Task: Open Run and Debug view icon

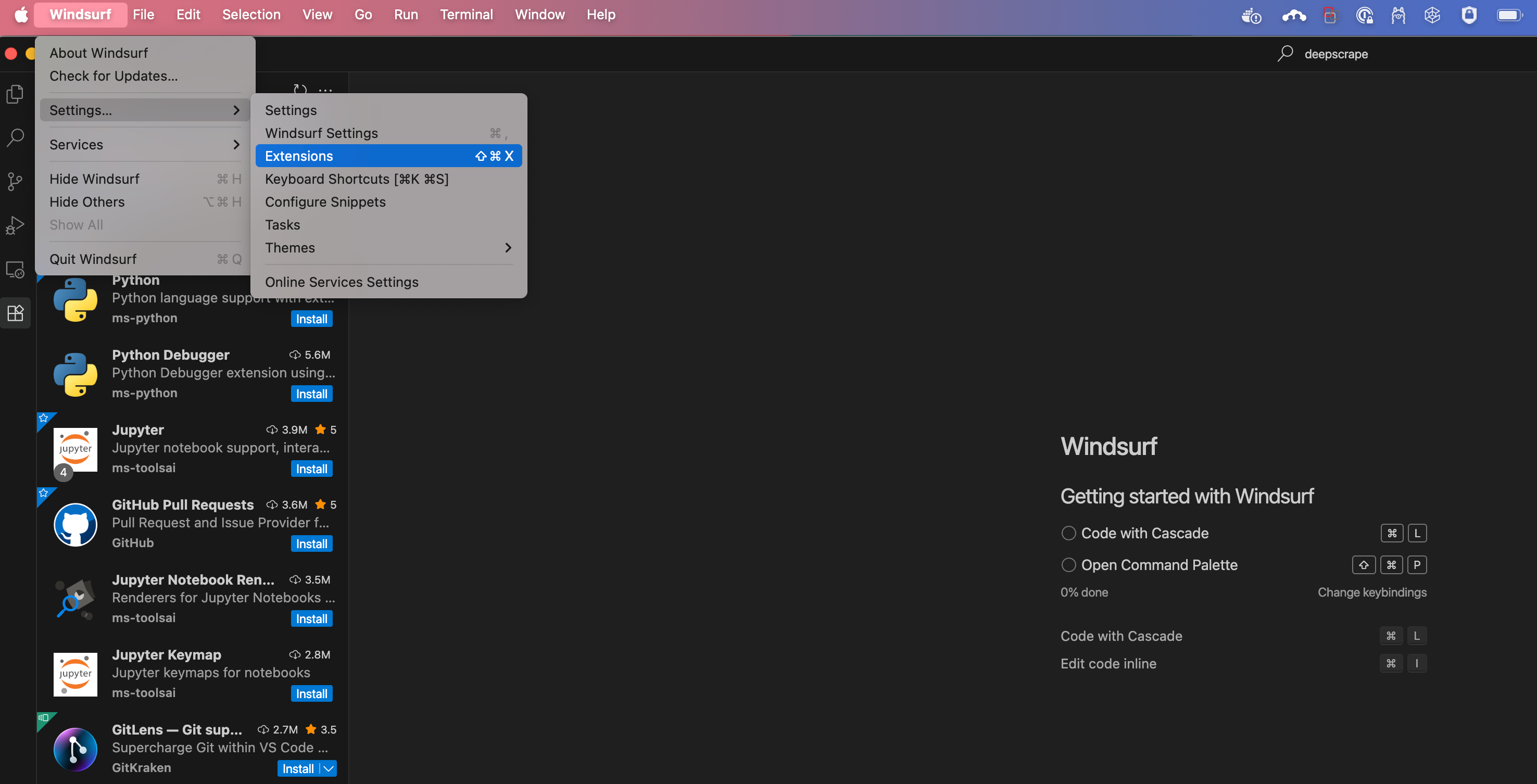Action: coord(15,225)
